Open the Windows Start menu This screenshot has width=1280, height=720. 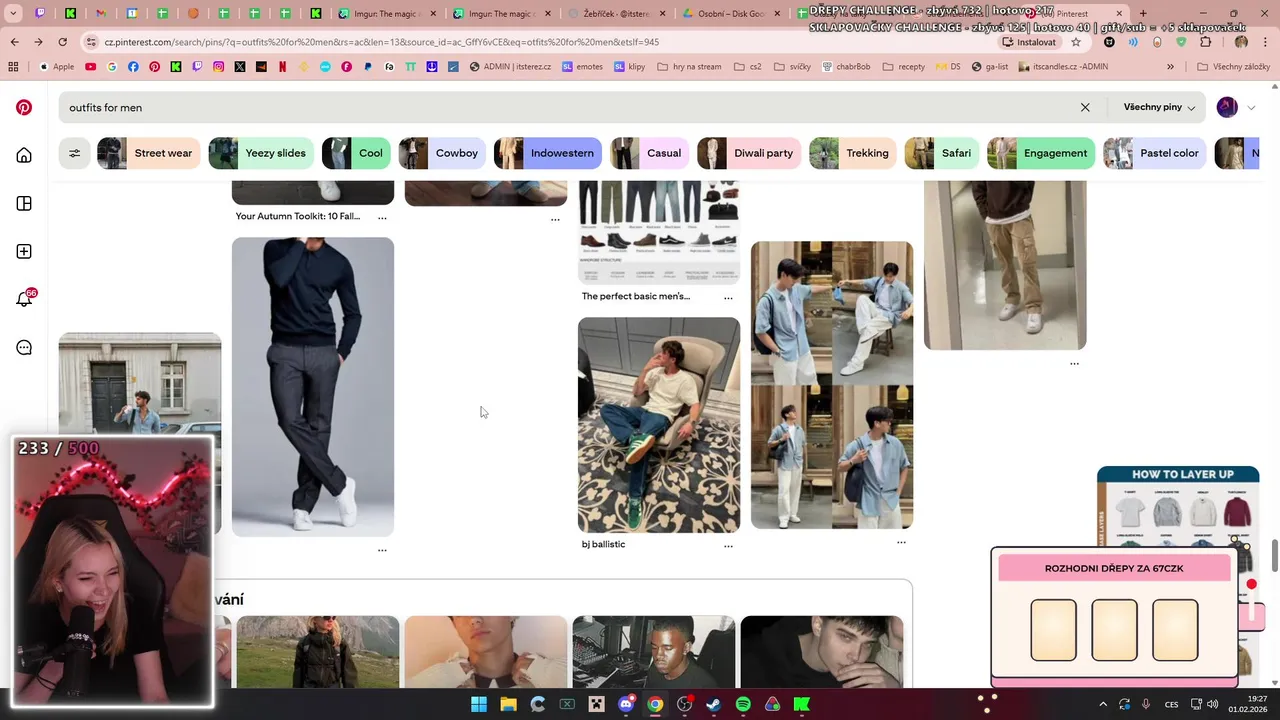coord(479,704)
